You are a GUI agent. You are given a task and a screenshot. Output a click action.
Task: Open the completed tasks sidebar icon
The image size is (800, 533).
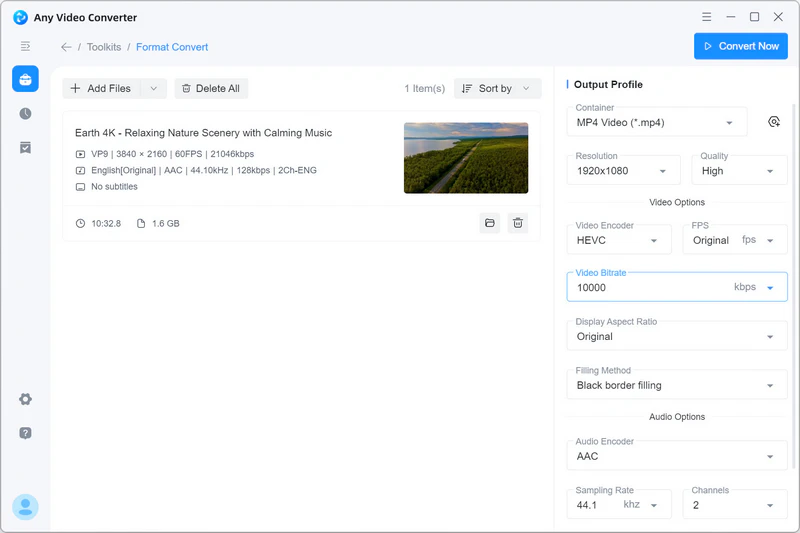click(25, 148)
